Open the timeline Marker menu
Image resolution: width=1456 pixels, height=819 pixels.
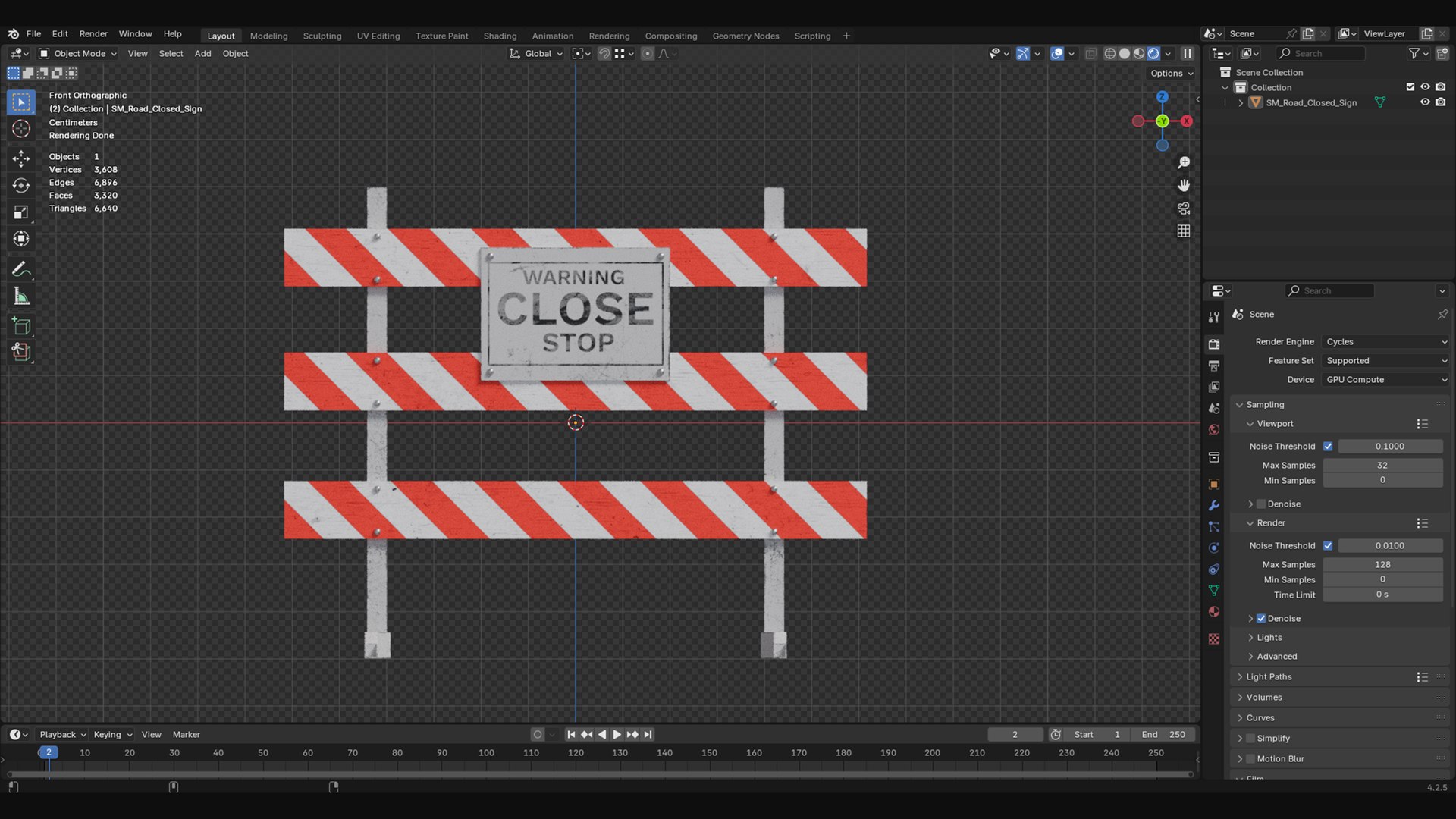pos(186,735)
